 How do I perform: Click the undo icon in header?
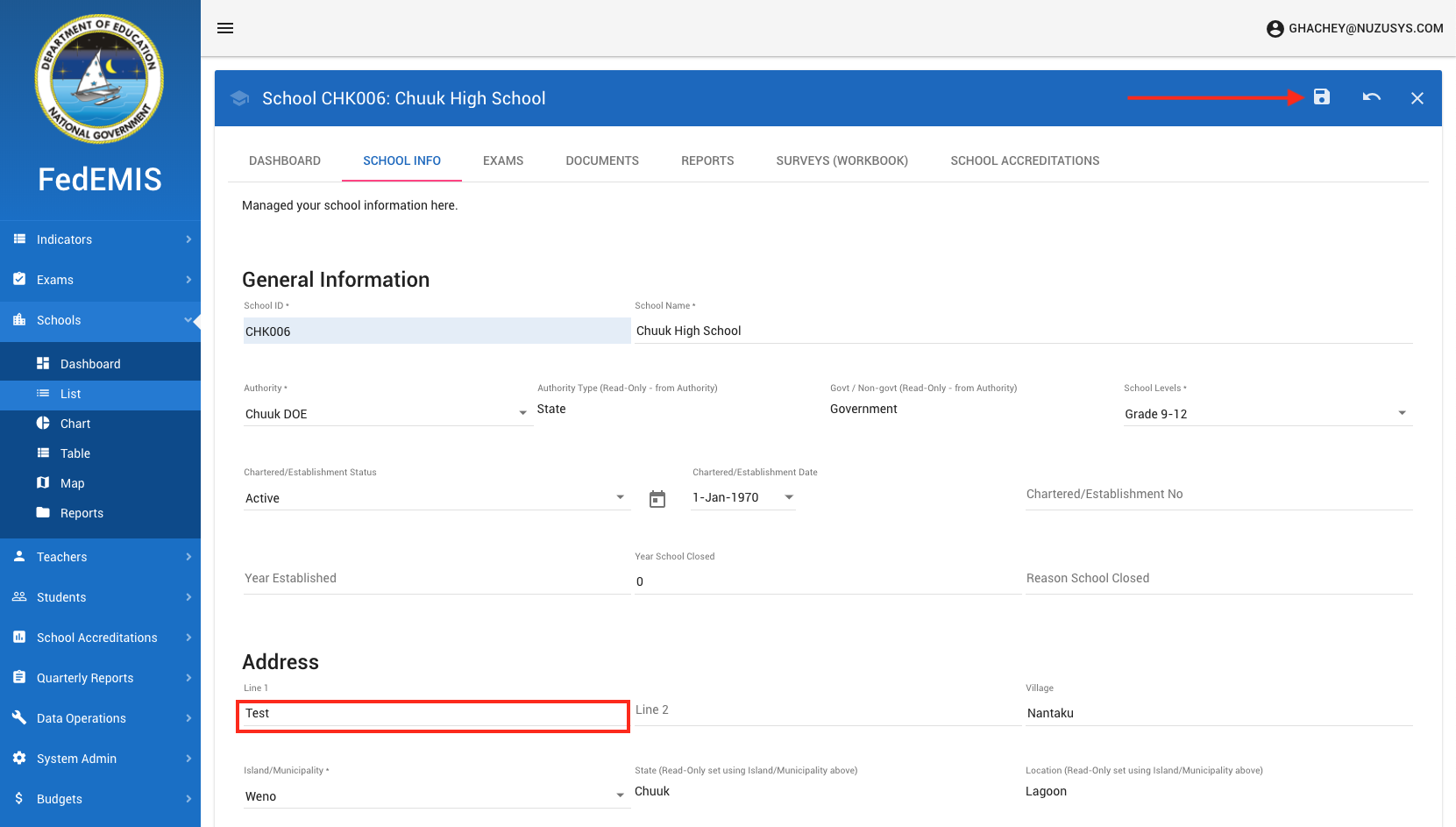pyautogui.click(x=1372, y=97)
